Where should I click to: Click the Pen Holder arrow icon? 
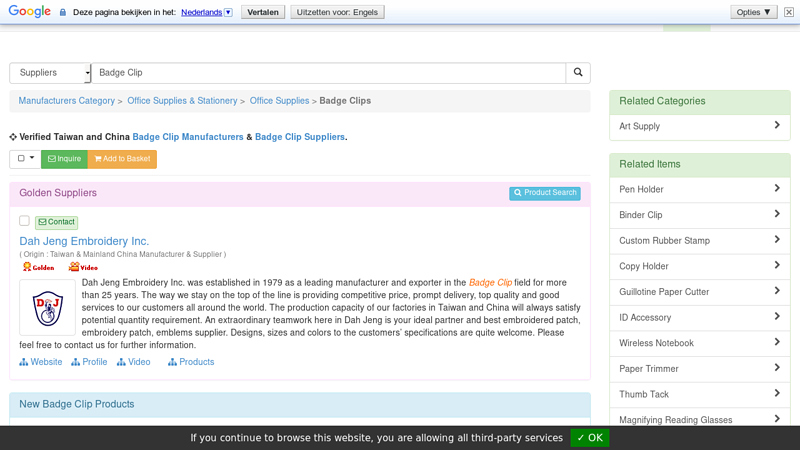pyautogui.click(x=777, y=189)
